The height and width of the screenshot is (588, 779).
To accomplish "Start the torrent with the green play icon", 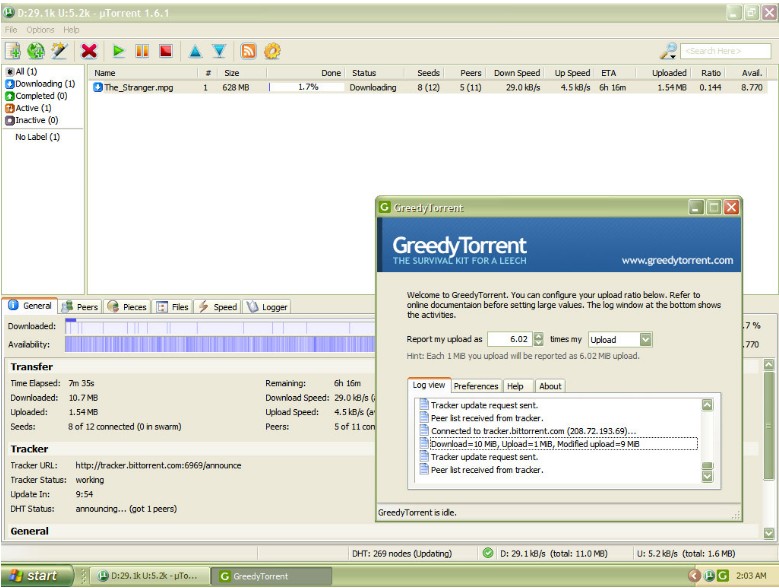I will [x=118, y=51].
